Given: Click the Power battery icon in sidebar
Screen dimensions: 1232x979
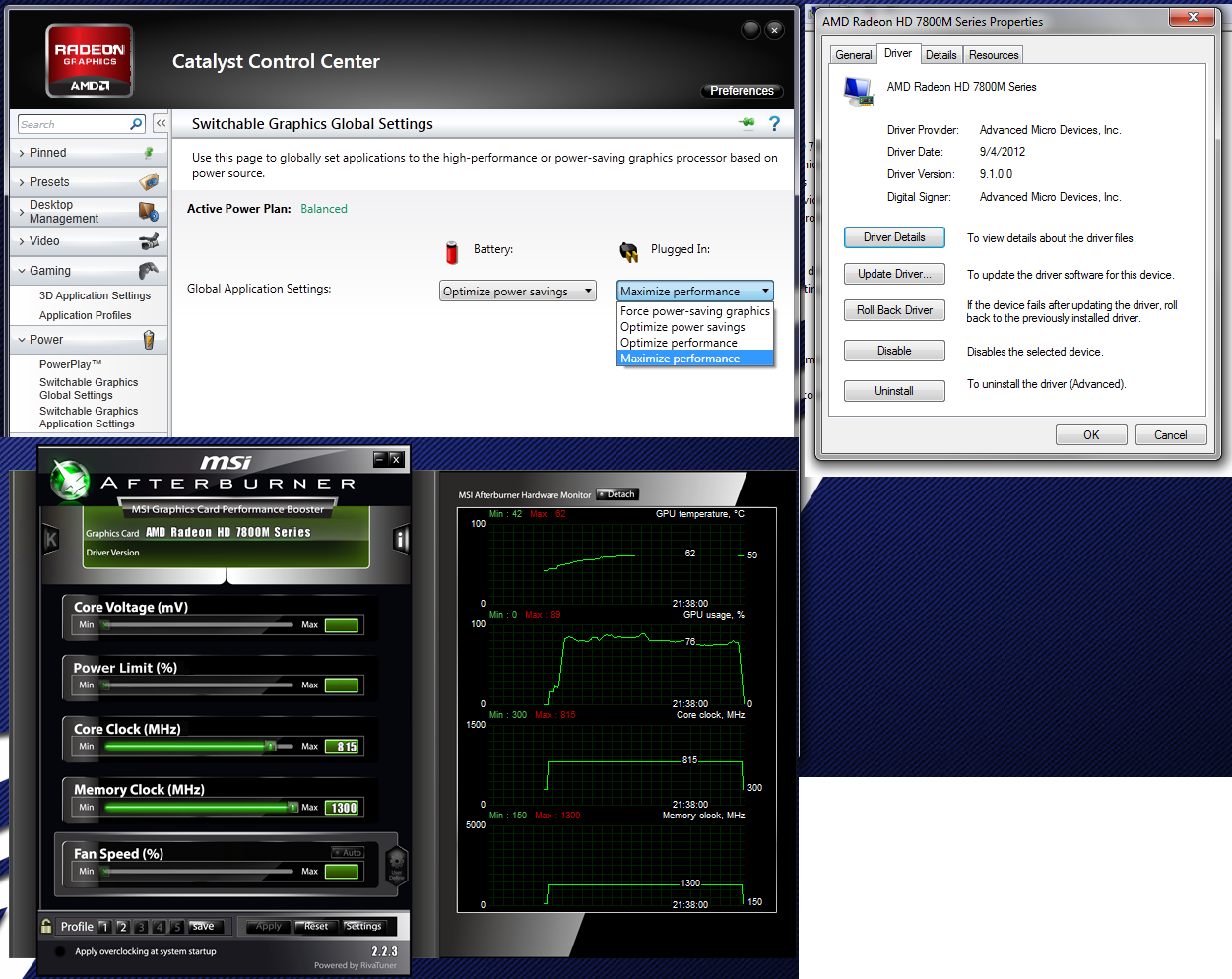Looking at the screenshot, I should [x=149, y=340].
